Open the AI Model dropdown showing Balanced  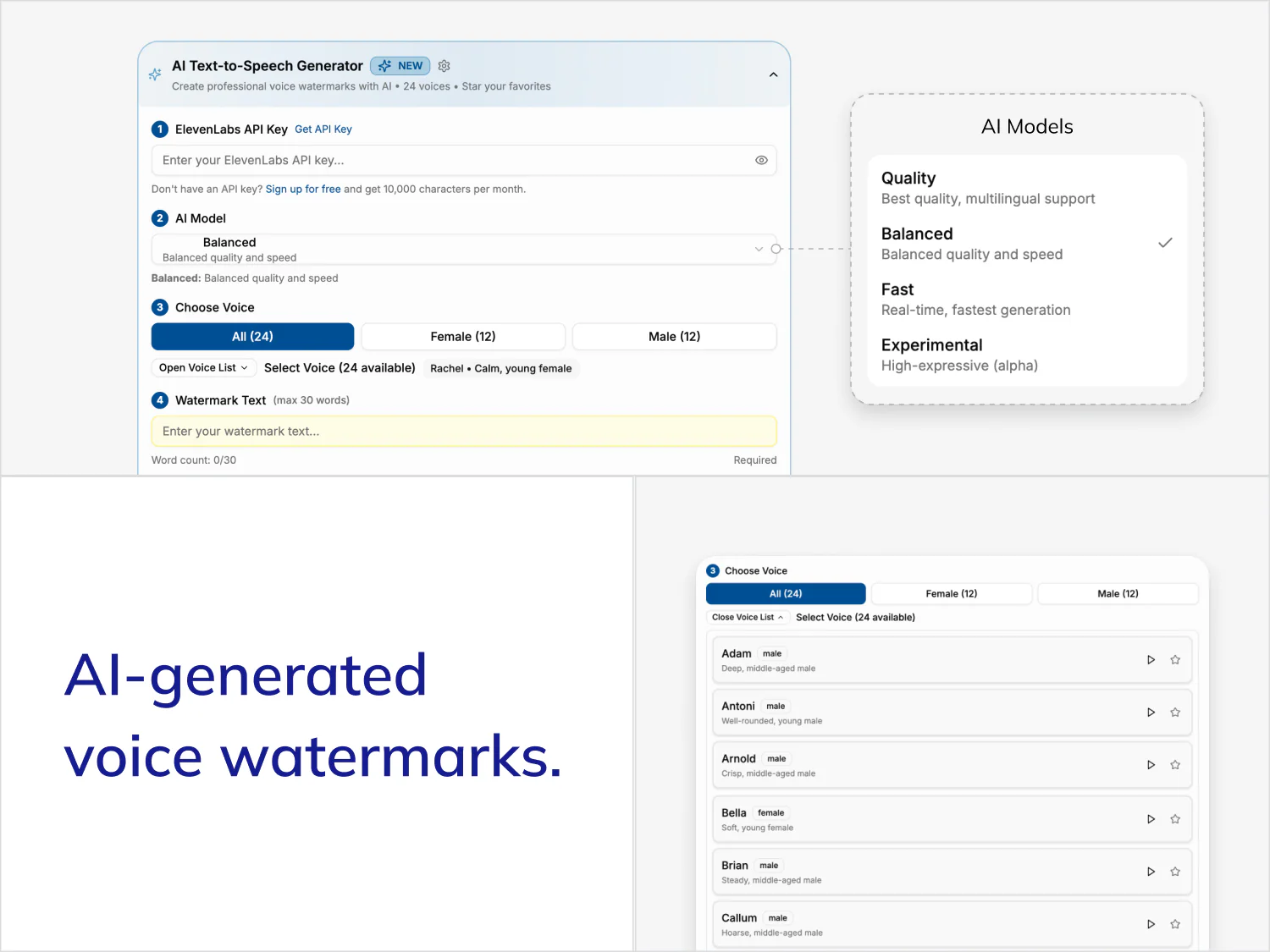(x=464, y=250)
